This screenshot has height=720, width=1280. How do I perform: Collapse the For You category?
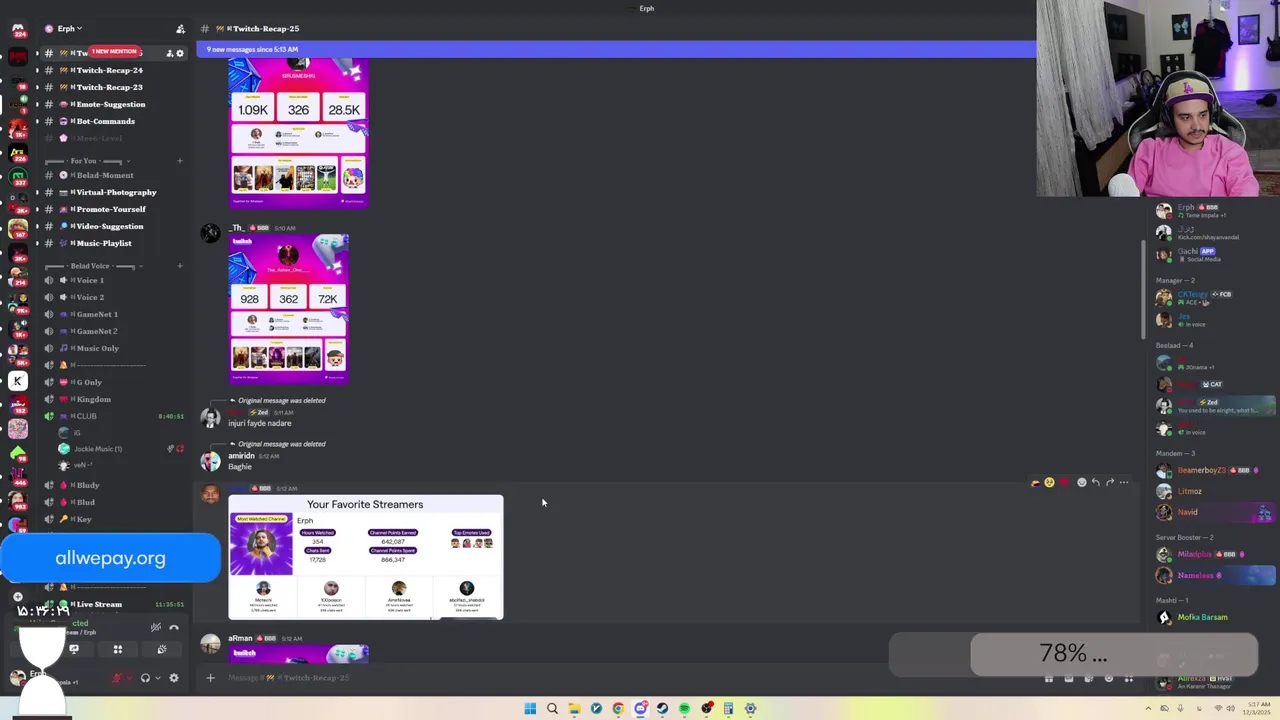click(x=96, y=160)
